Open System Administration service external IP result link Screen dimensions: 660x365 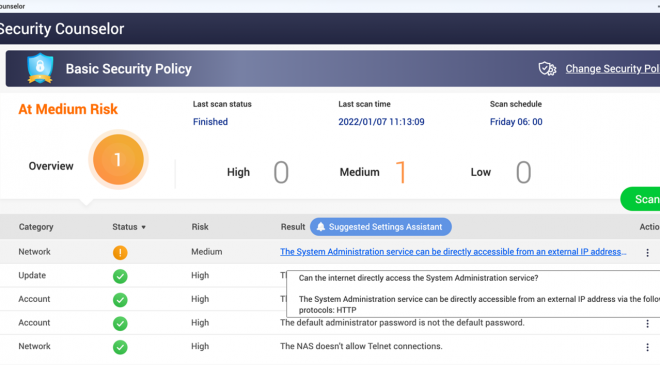pyautogui.click(x=453, y=252)
